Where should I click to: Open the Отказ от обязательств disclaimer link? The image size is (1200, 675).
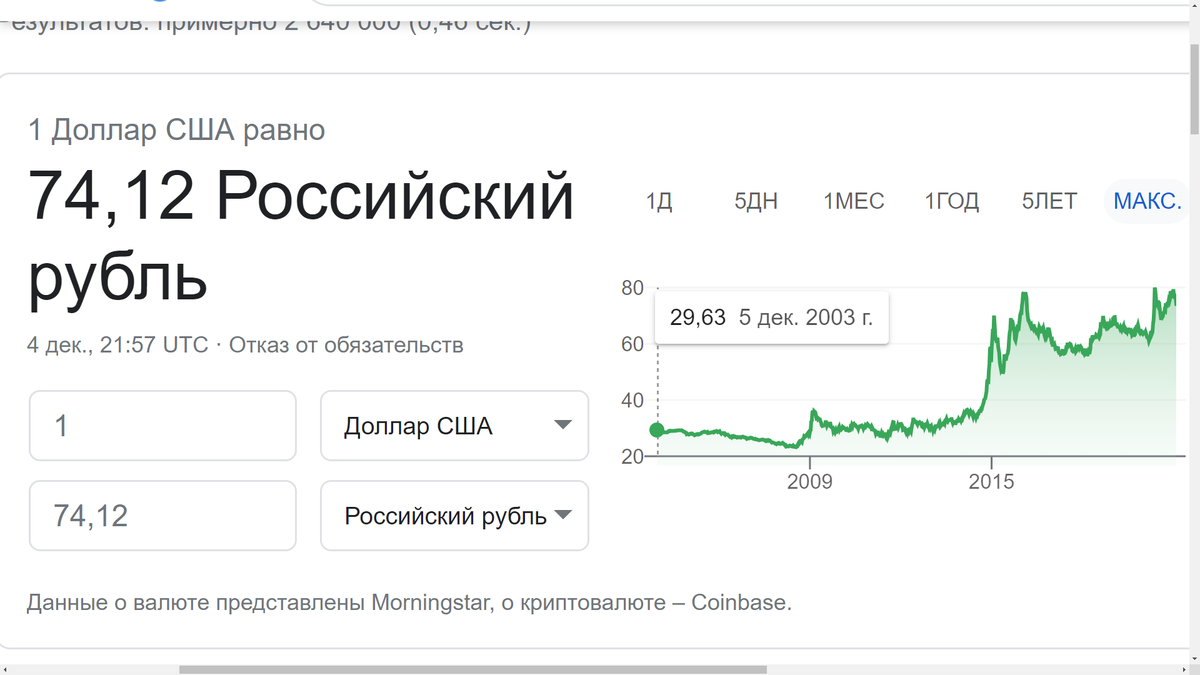point(349,344)
